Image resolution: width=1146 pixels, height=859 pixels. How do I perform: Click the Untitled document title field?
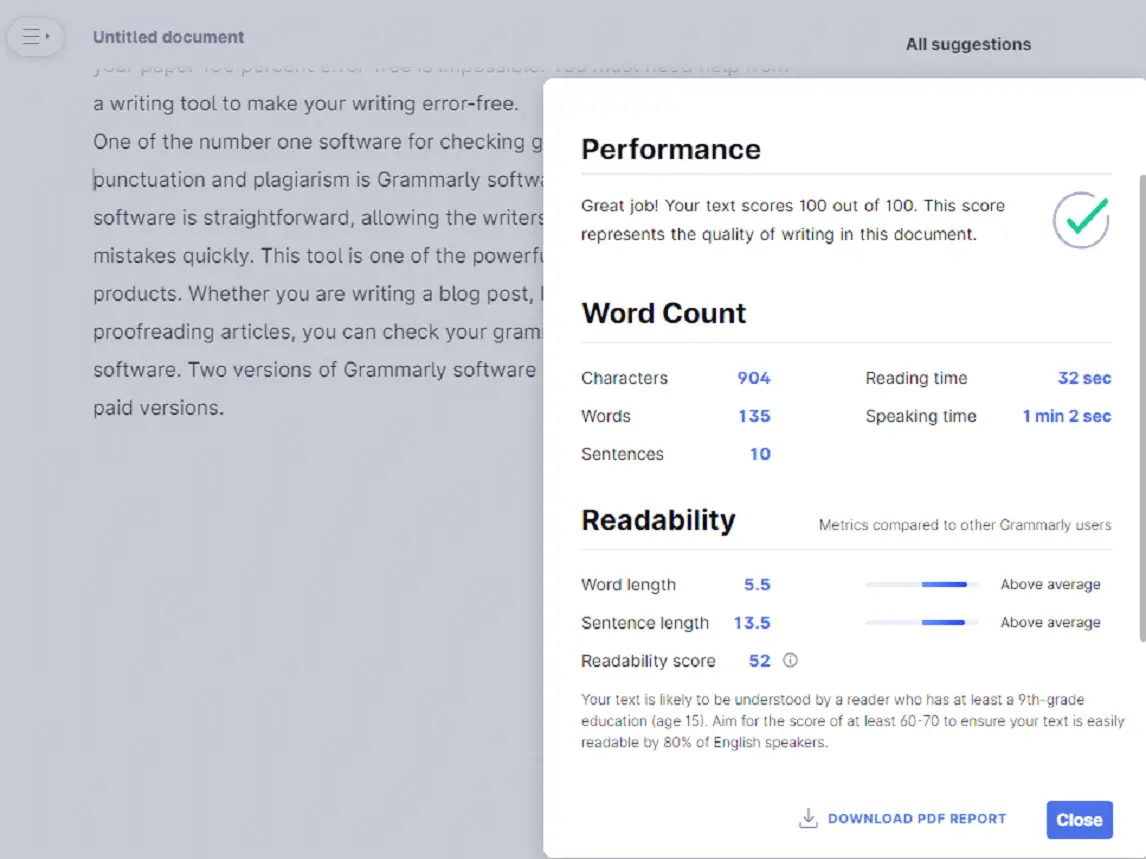coord(168,37)
